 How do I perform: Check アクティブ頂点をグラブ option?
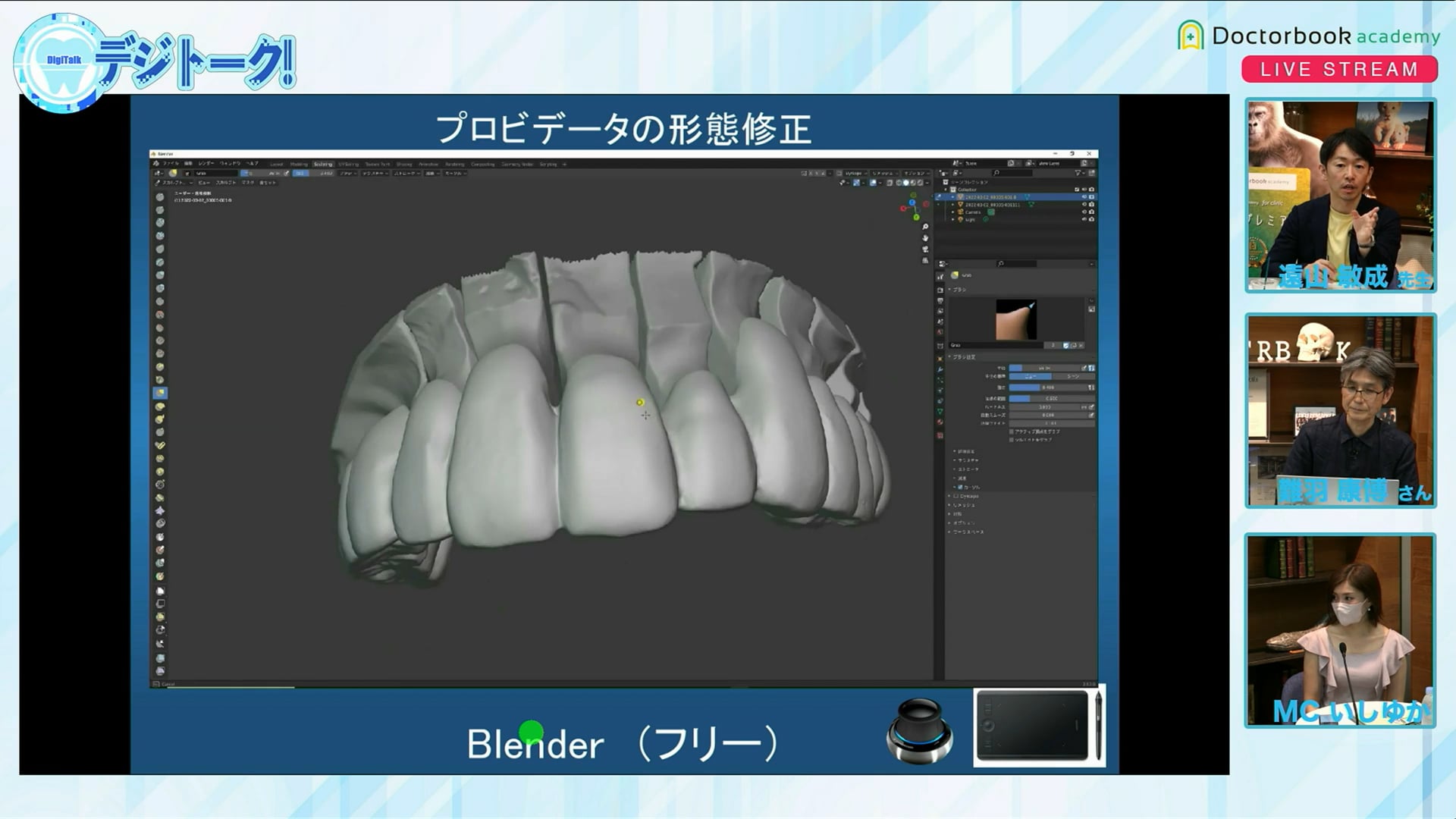coord(1012,431)
